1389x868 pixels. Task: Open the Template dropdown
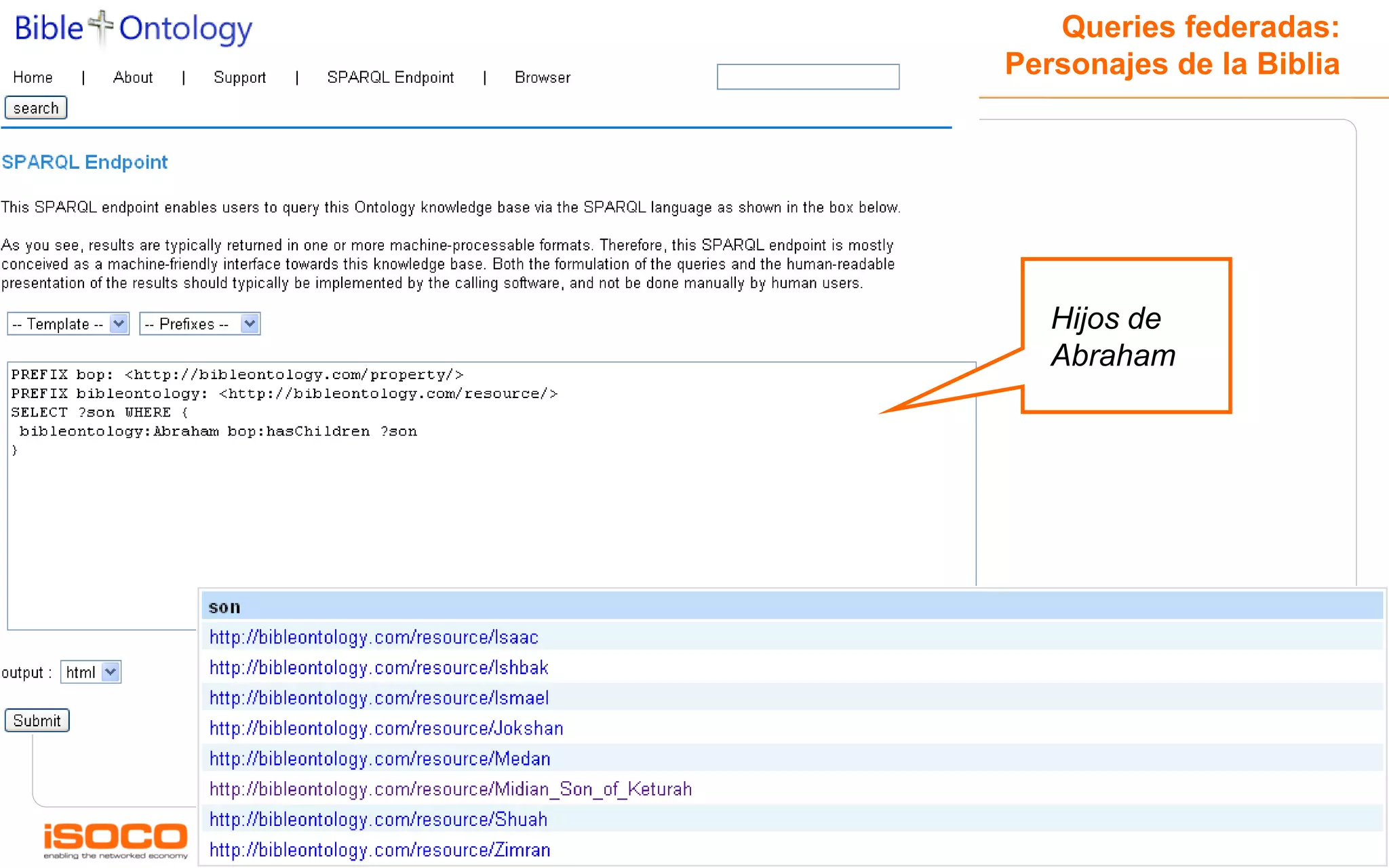(x=68, y=324)
